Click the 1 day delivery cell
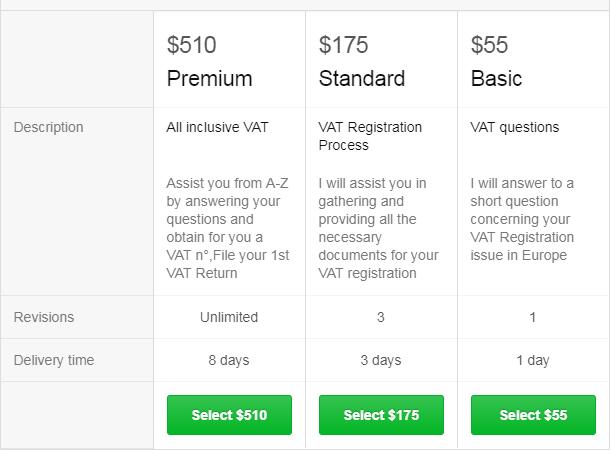 click(533, 360)
